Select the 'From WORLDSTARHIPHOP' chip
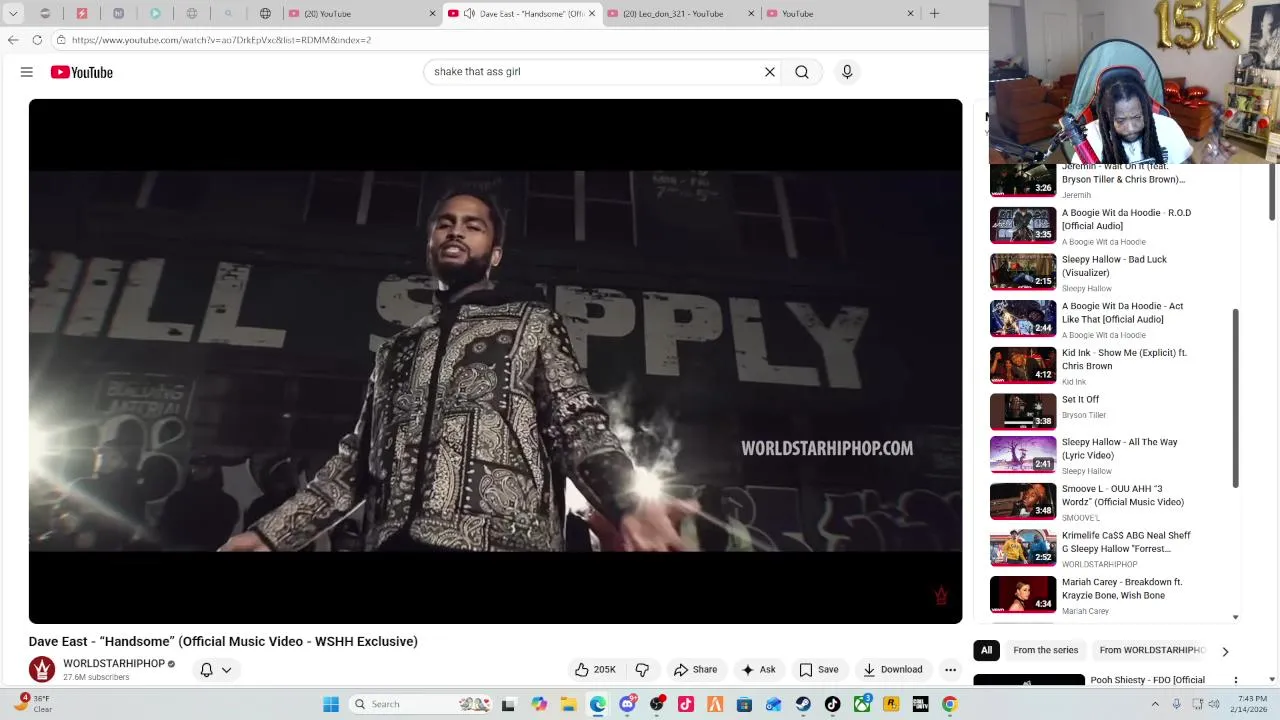 [1152, 650]
